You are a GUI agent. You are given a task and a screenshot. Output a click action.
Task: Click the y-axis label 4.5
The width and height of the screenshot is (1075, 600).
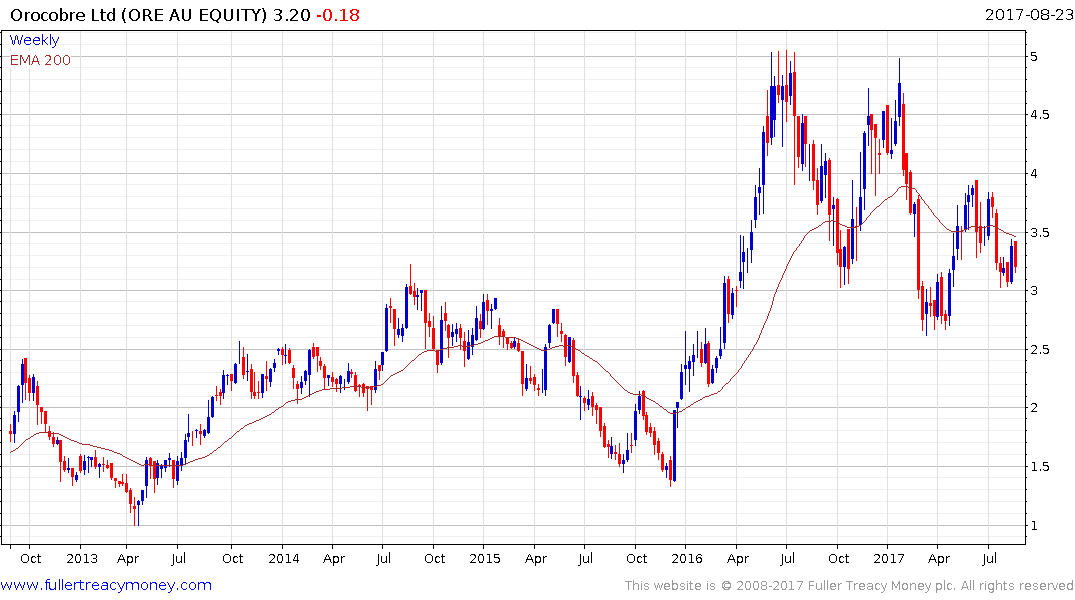click(x=1040, y=115)
